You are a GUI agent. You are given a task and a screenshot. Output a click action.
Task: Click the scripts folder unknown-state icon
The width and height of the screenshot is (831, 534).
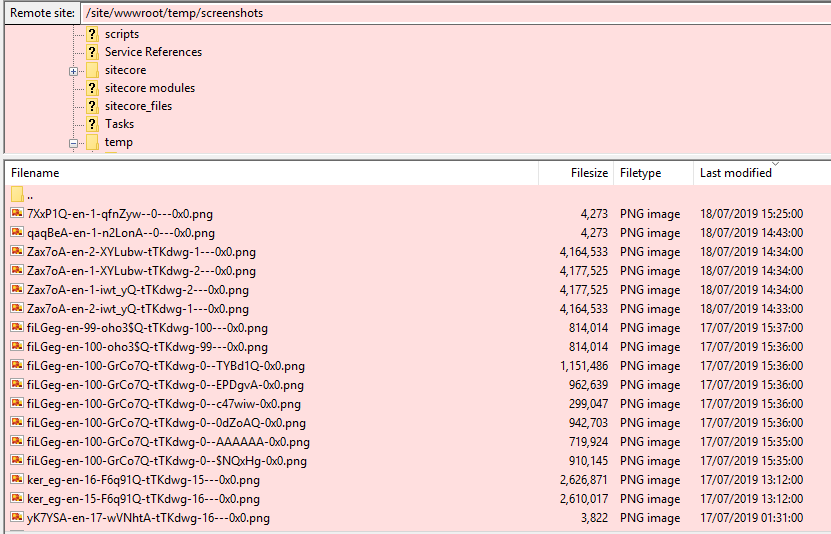[x=92, y=34]
